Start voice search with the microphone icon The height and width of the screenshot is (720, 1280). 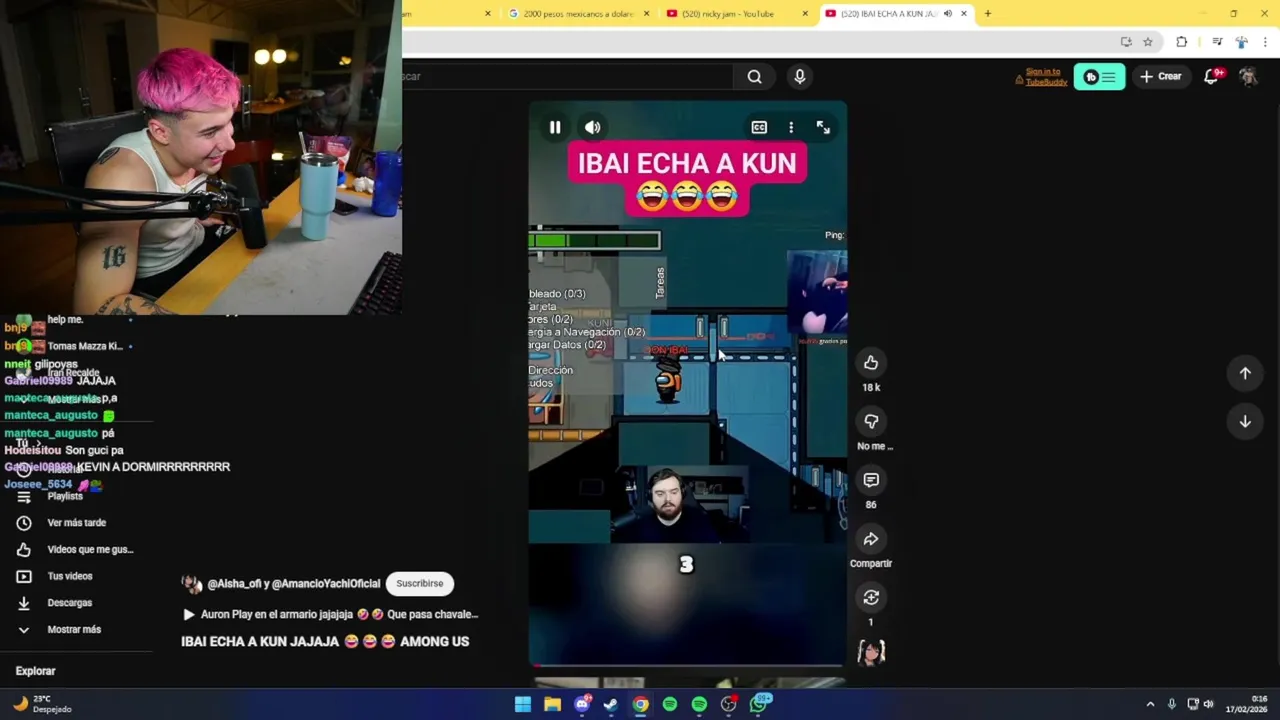click(799, 76)
